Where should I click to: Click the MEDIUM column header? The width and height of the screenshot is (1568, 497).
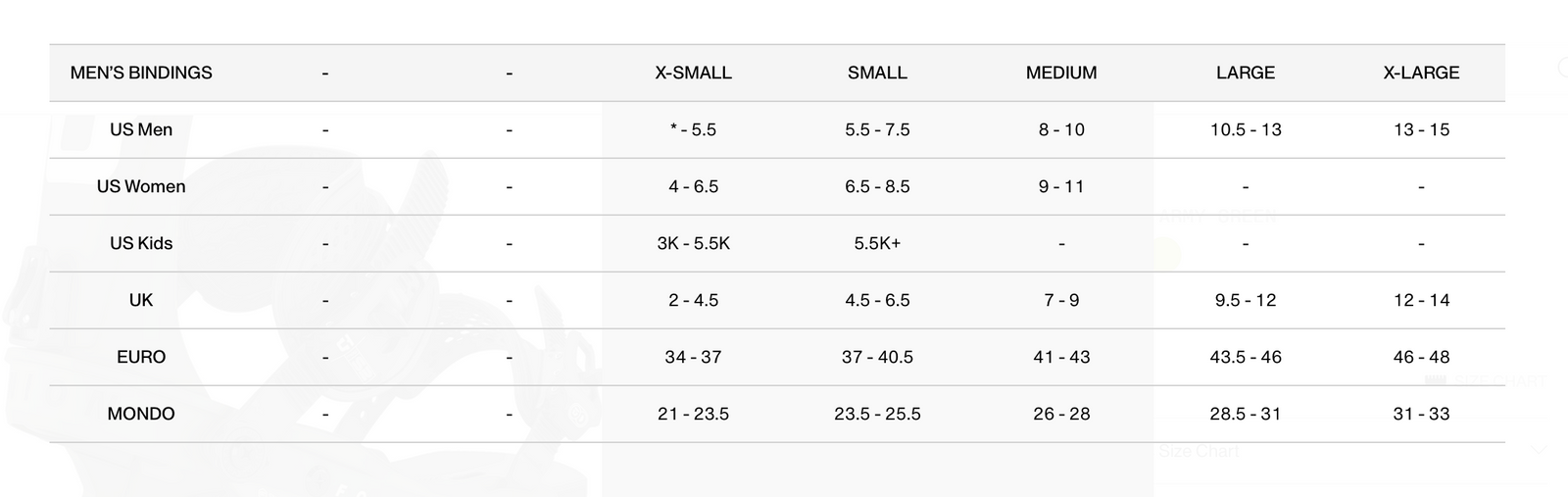1061,73
